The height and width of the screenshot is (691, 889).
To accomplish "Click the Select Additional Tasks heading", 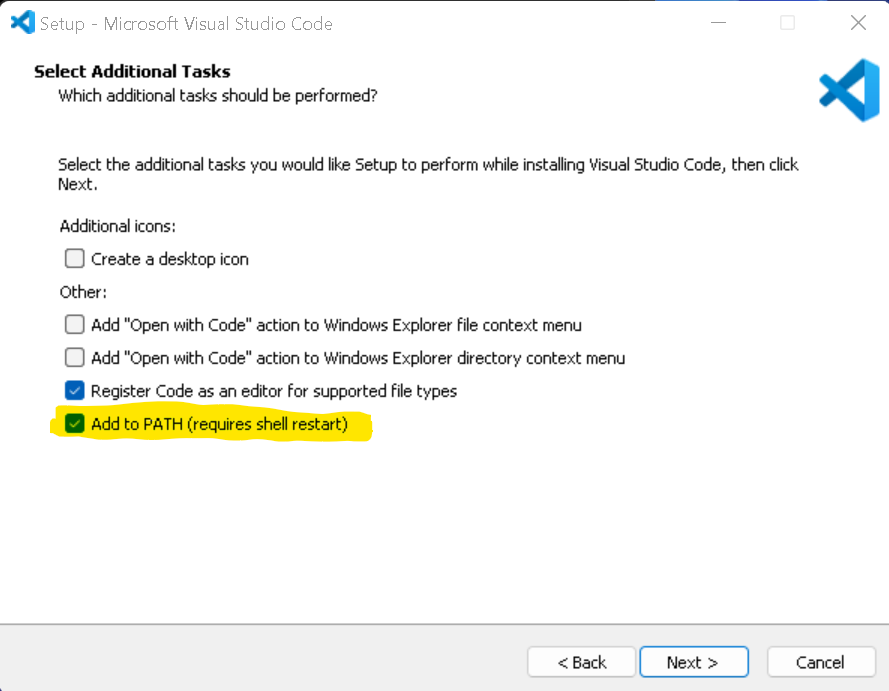I will [131, 71].
